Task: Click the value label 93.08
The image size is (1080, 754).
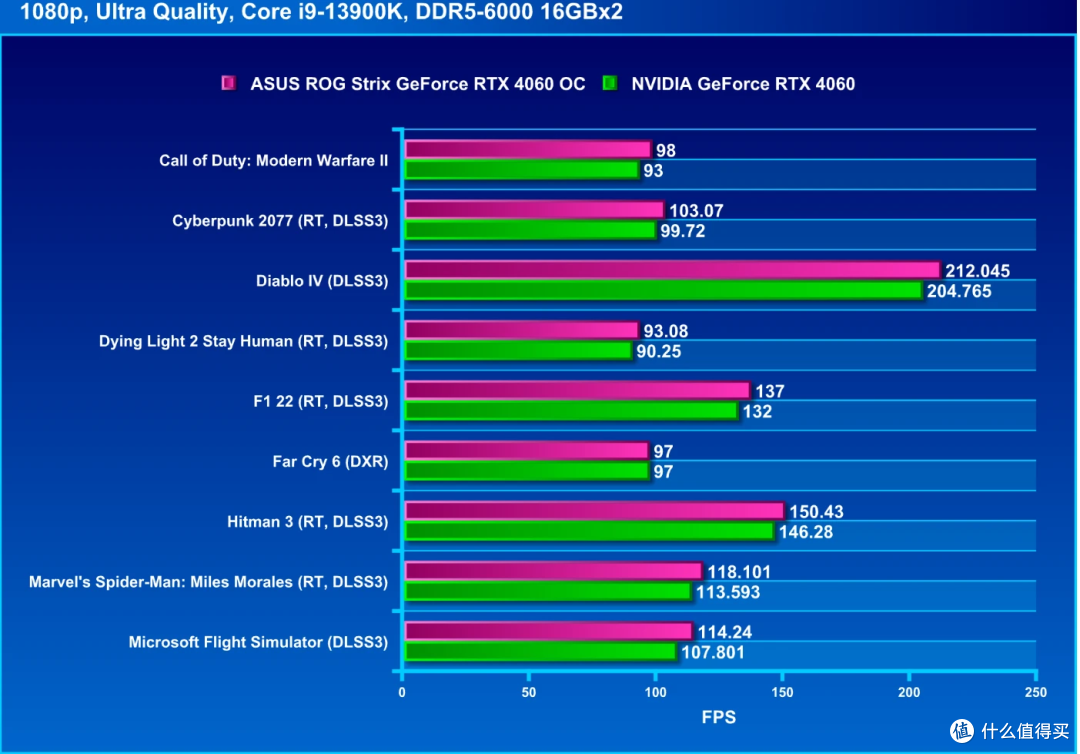Action: (x=665, y=331)
